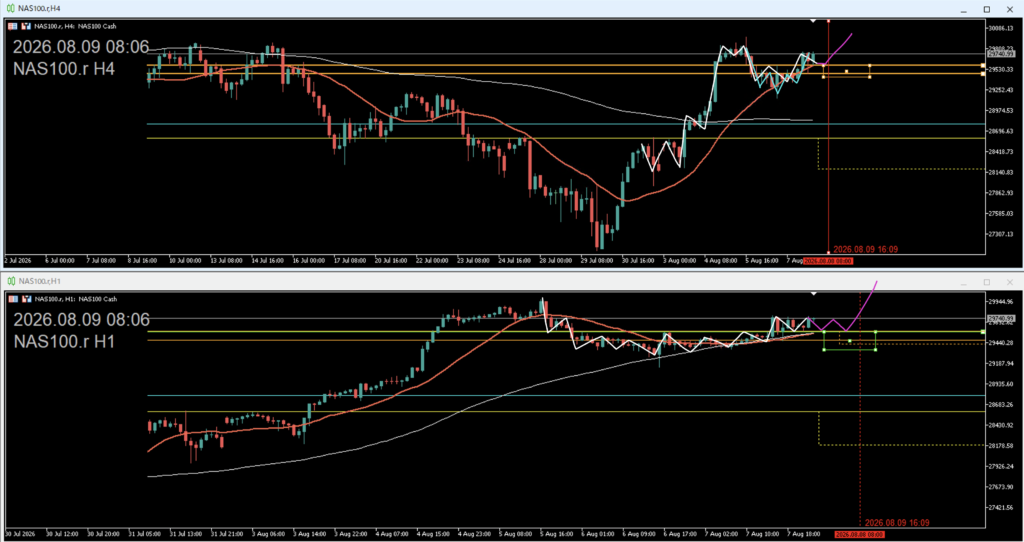The image size is (1024, 542).
Task: Select top-right corner handle of green rectangle in H1
Action: click(875, 332)
